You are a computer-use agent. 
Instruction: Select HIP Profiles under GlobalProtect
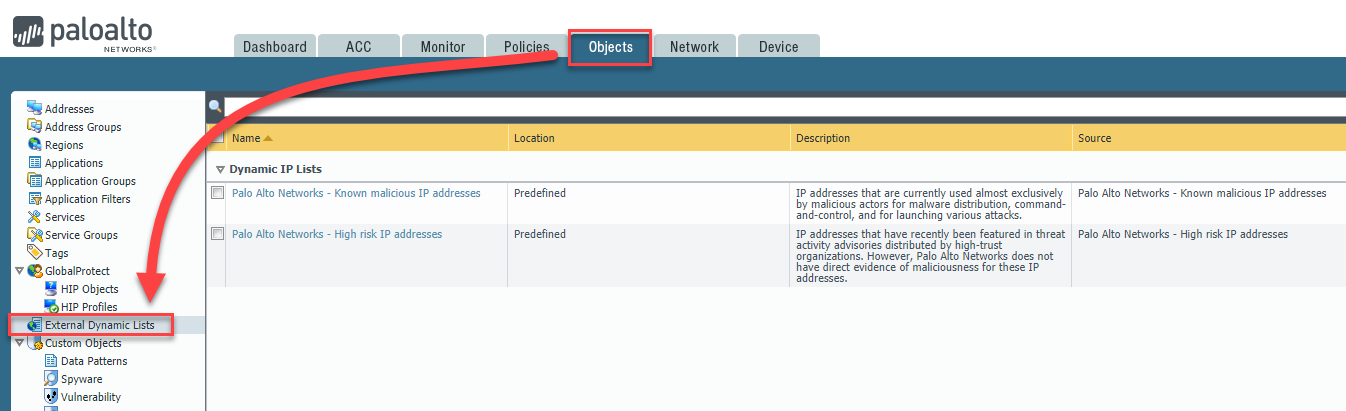pos(89,307)
